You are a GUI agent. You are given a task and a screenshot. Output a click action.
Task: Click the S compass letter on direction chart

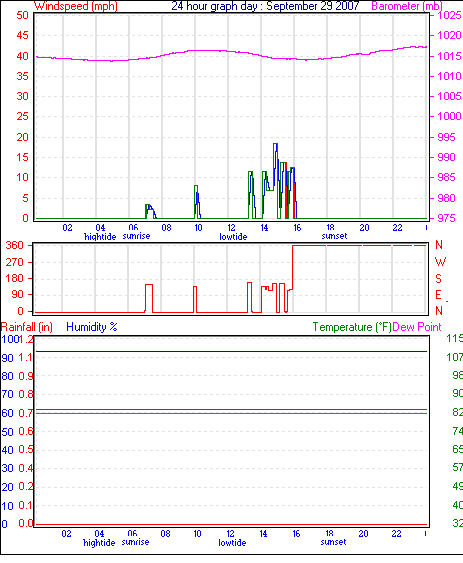438,278
